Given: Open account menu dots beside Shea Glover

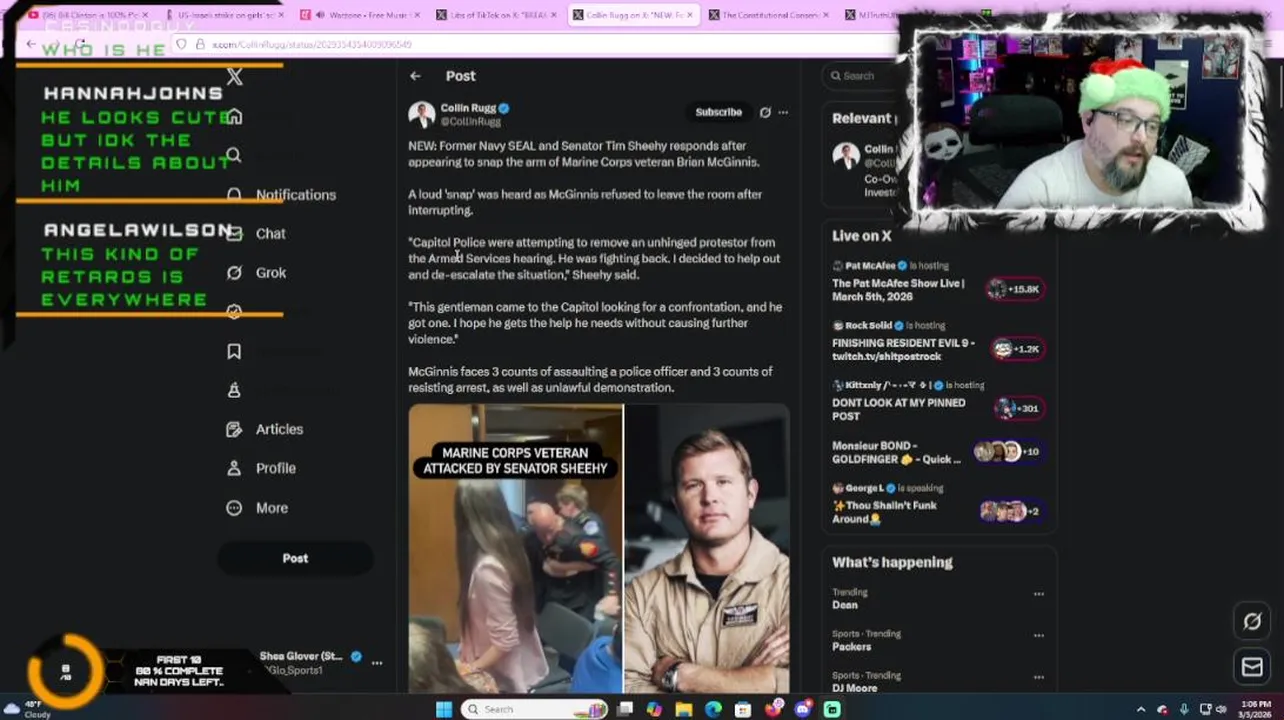Looking at the screenshot, I should point(377,663).
